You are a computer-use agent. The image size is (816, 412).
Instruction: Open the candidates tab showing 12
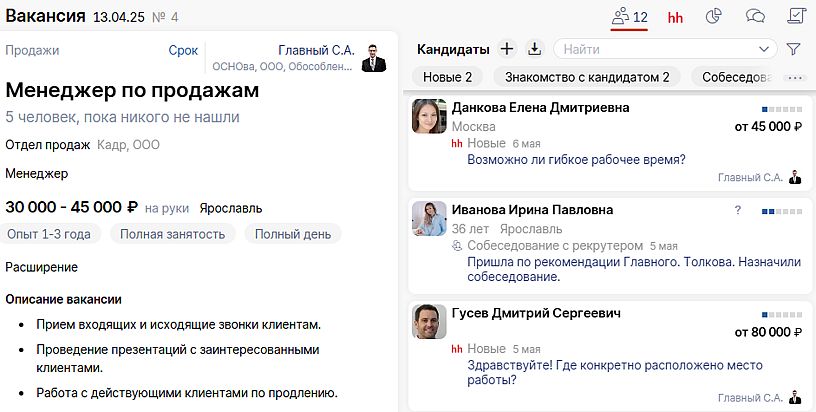tap(629, 17)
